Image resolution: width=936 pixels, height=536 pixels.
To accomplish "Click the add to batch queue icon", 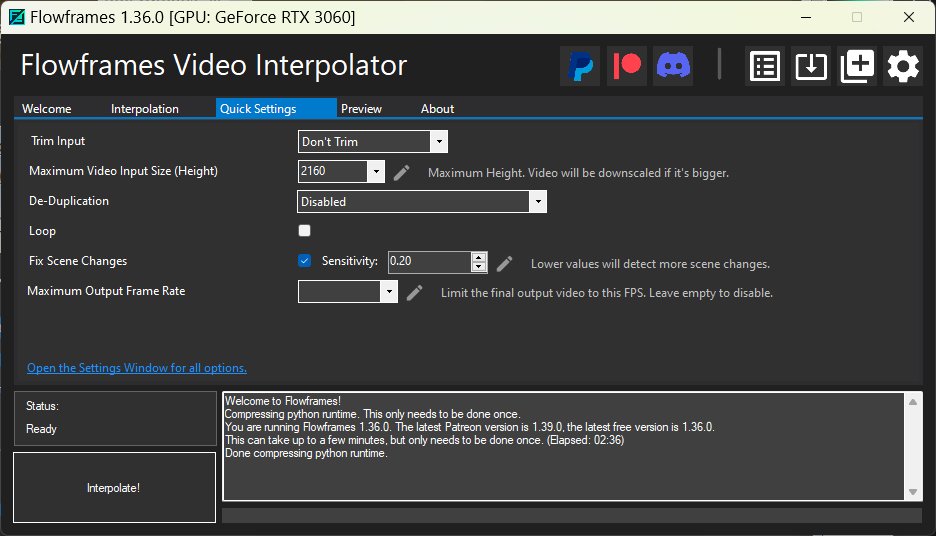I will [x=857, y=66].
